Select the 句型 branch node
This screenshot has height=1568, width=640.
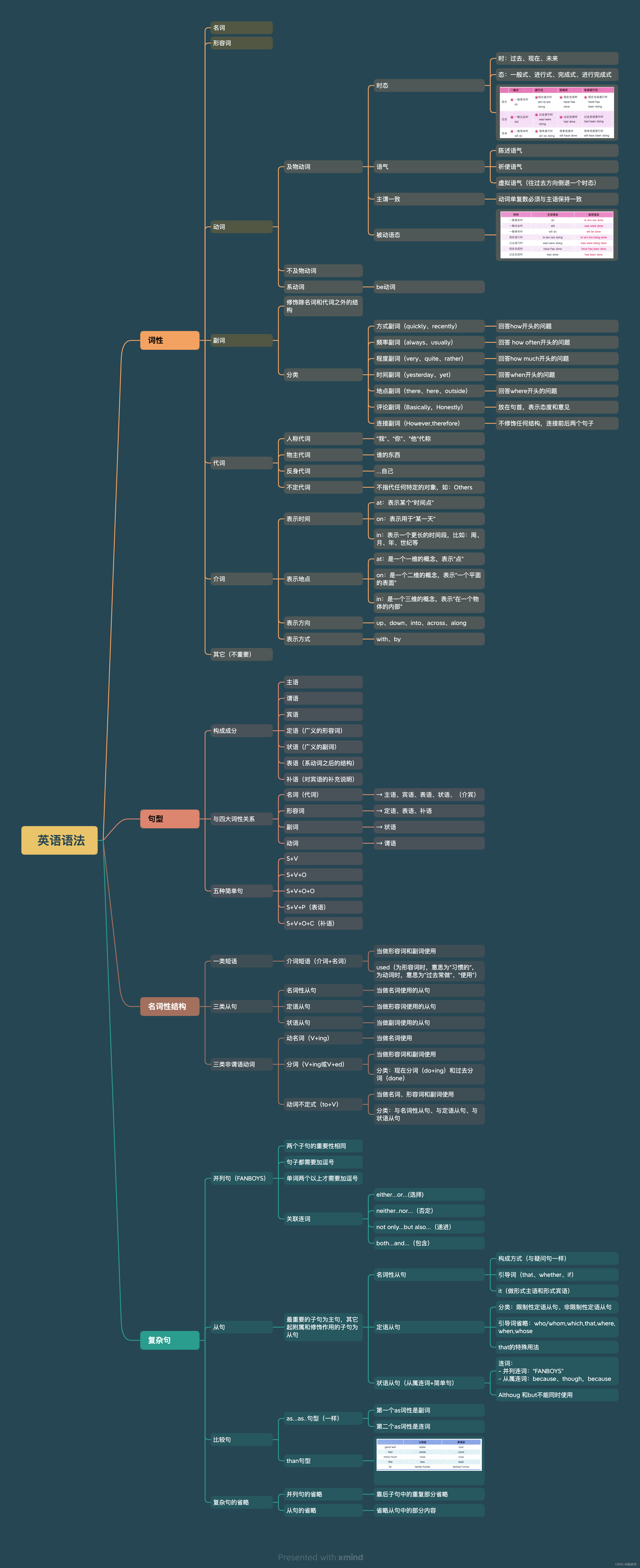pyautogui.click(x=170, y=819)
